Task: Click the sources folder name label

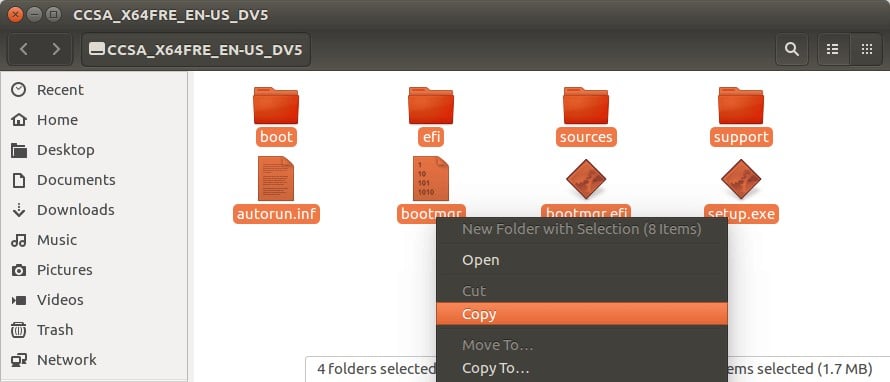Action: click(586, 137)
